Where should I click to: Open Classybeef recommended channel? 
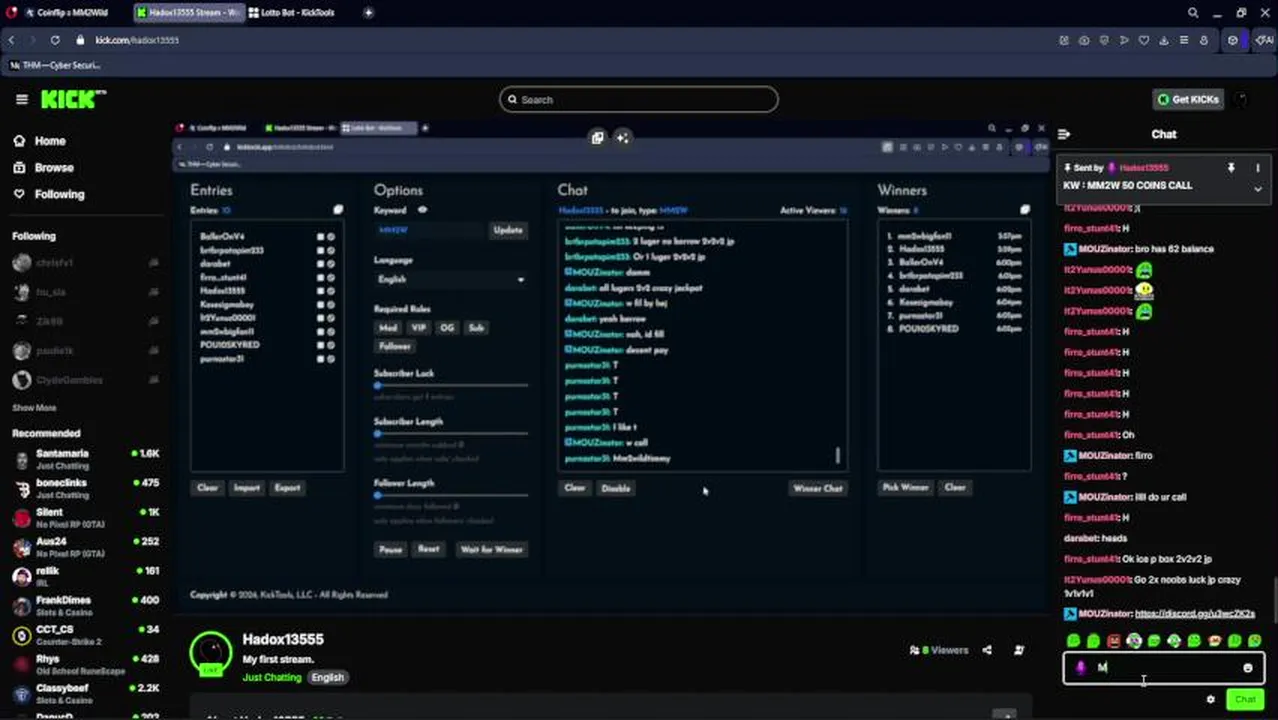84,693
